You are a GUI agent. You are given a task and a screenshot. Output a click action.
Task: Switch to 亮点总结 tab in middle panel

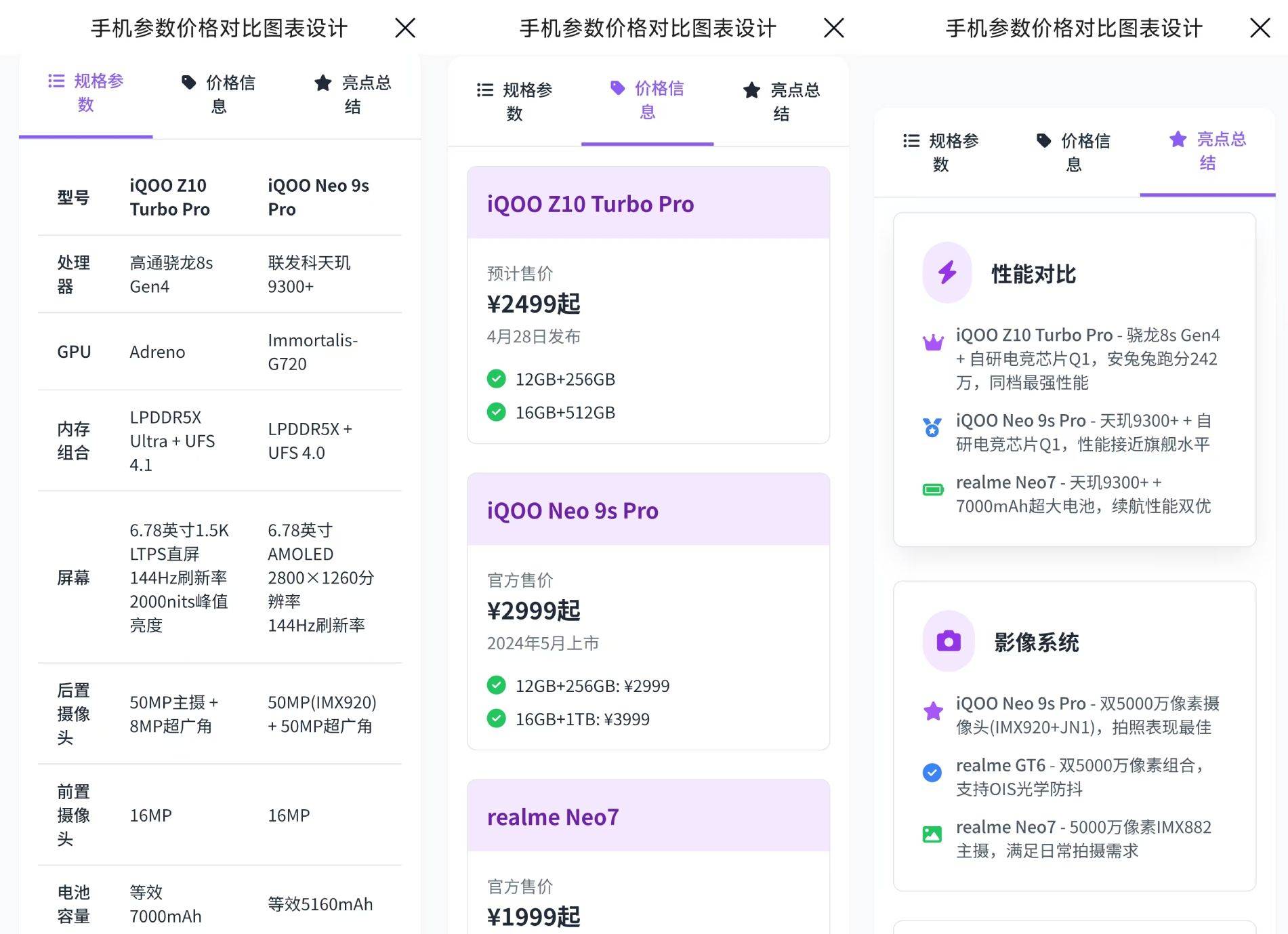781,102
